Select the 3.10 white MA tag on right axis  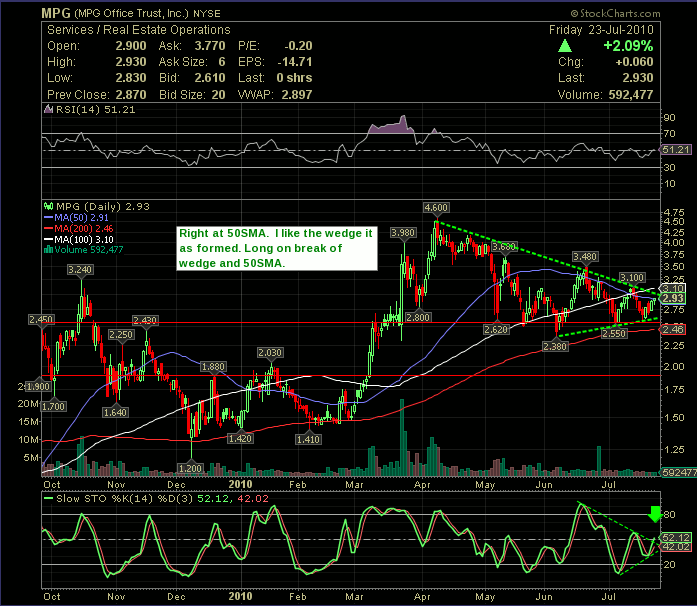pyautogui.click(x=673, y=288)
